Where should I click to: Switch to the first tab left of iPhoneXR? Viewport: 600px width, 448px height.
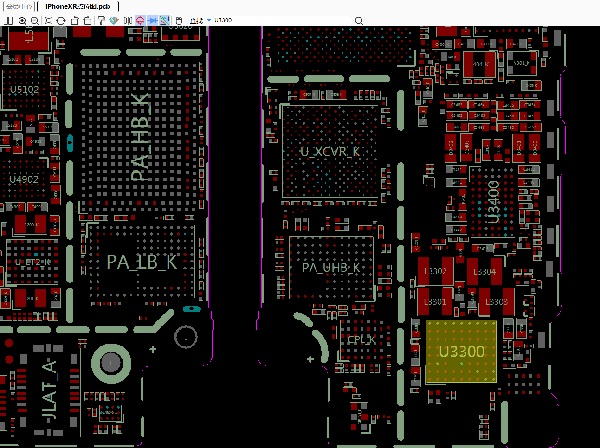18,6
